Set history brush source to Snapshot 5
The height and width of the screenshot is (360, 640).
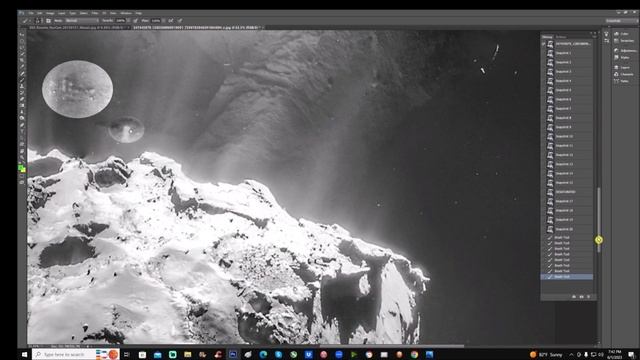click(543, 90)
